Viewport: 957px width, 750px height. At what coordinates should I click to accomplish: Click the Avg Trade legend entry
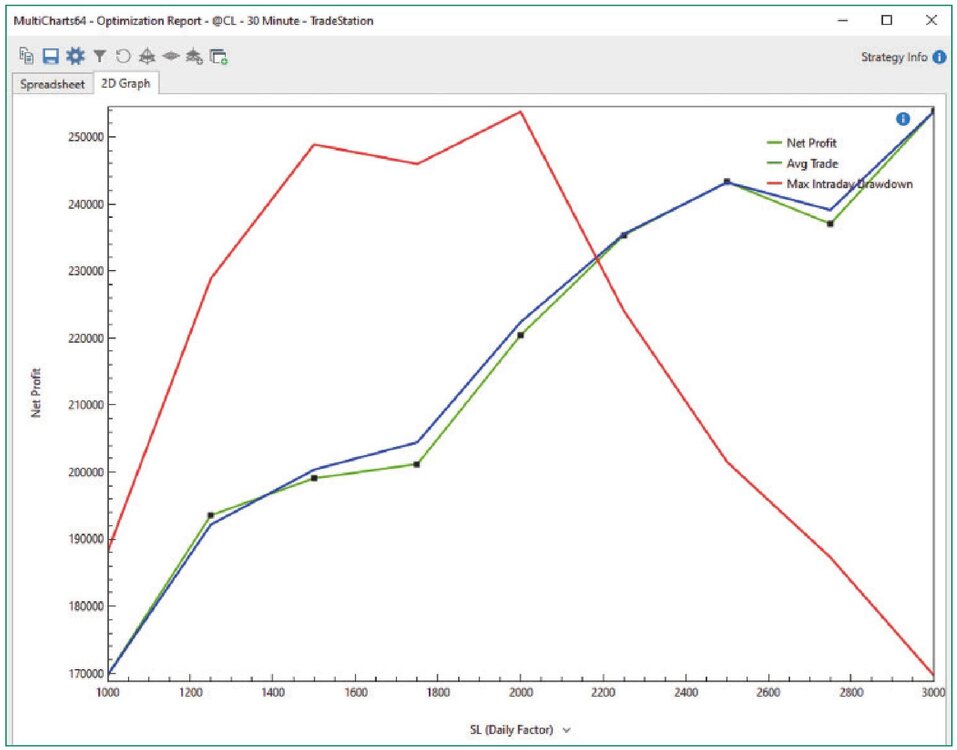pos(803,164)
